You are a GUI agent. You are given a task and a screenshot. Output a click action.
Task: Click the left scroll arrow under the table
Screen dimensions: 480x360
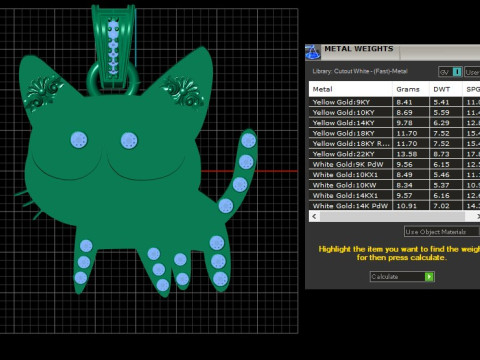(314, 216)
